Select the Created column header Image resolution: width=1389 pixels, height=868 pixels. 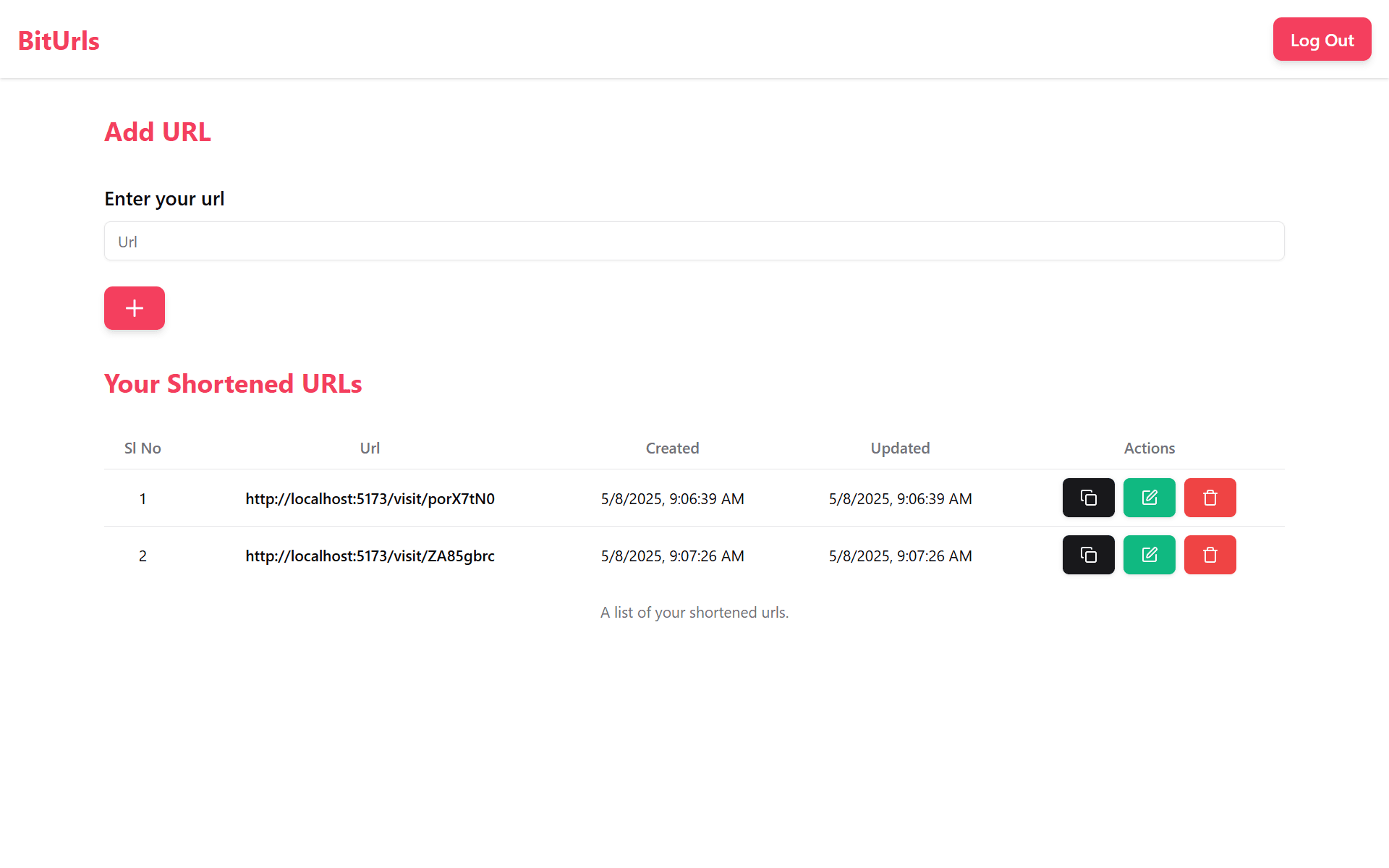[672, 448]
